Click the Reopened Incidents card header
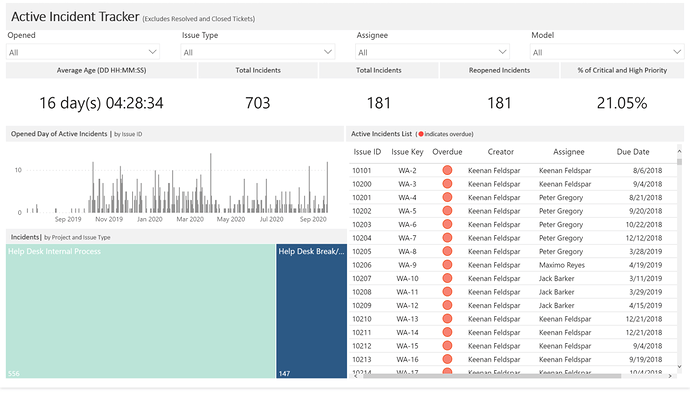Viewport: 690px width, 393px height. coord(499,70)
